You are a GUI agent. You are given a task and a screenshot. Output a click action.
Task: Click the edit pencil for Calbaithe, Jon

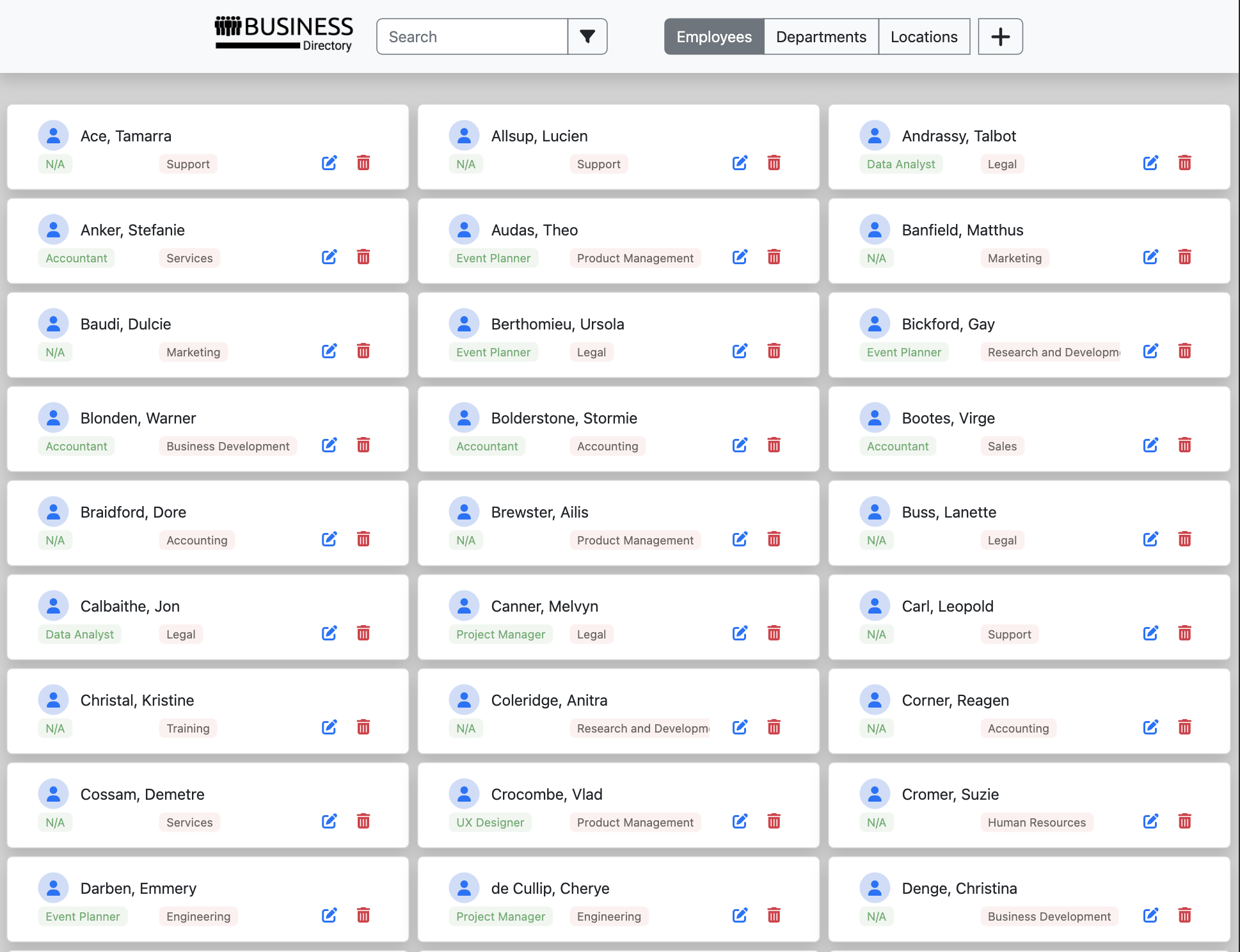point(329,633)
